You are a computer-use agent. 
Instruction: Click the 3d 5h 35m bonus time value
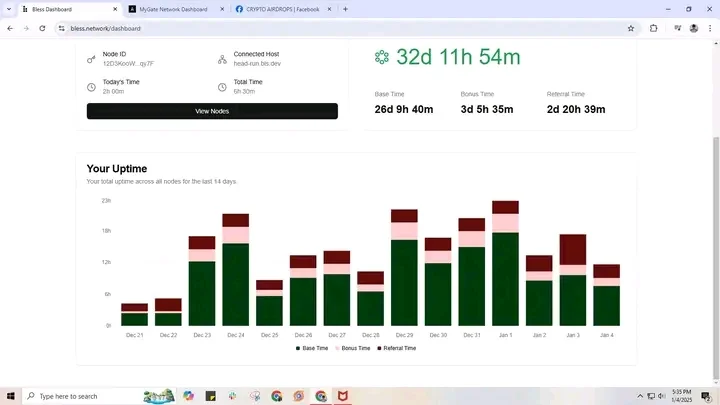click(x=487, y=109)
